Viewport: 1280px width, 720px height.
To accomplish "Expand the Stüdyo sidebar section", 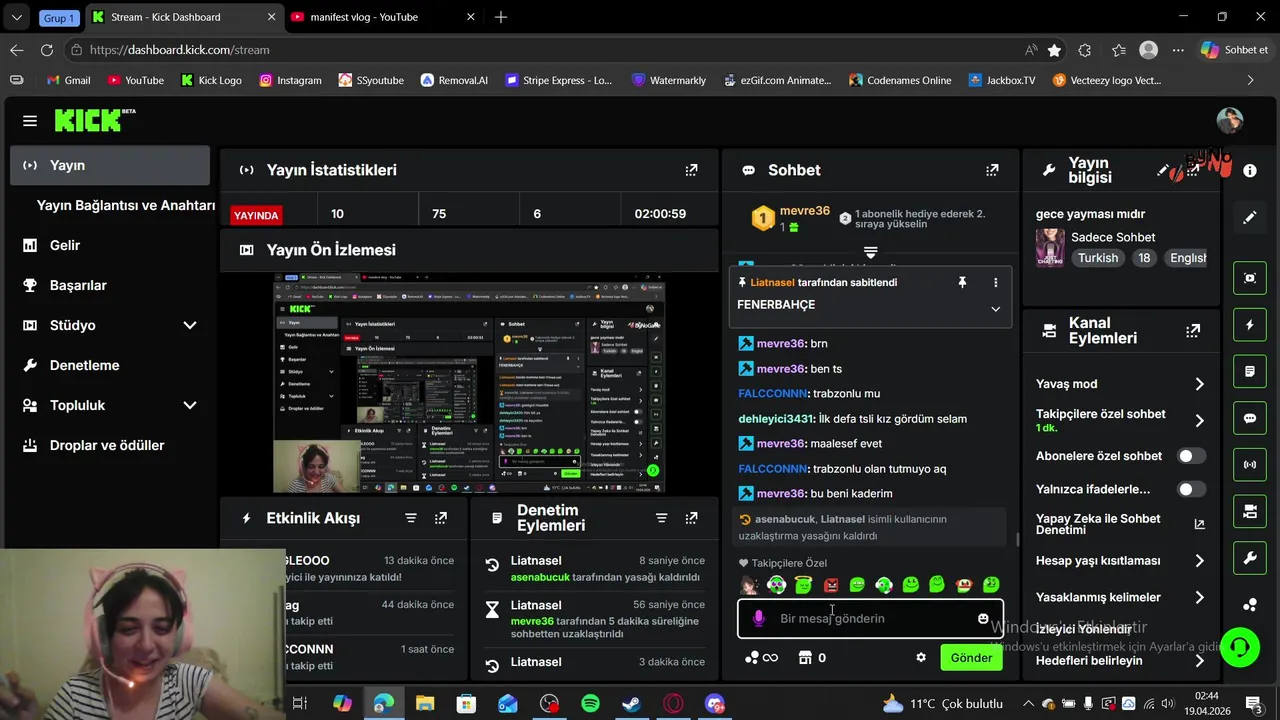I will click(190, 325).
